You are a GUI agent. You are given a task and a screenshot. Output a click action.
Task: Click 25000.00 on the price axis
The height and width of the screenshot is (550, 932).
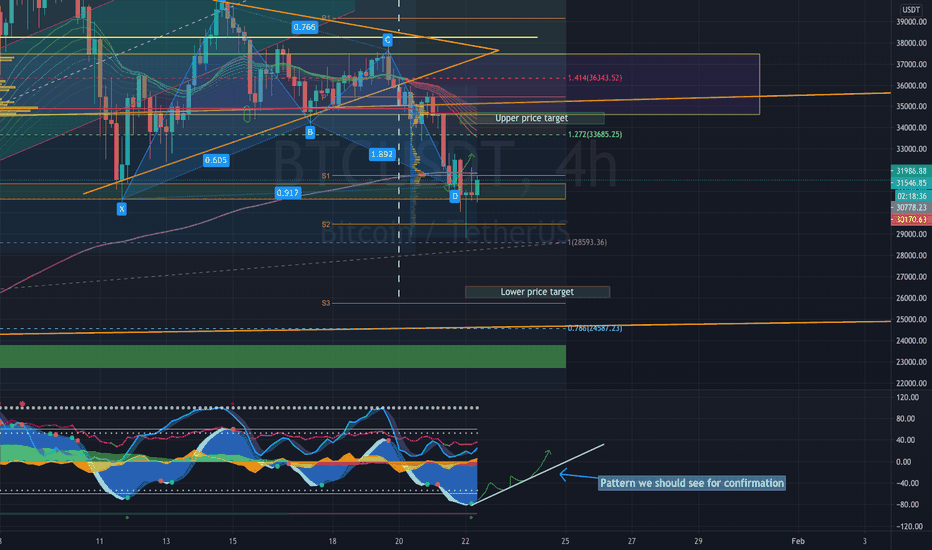point(911,319)
